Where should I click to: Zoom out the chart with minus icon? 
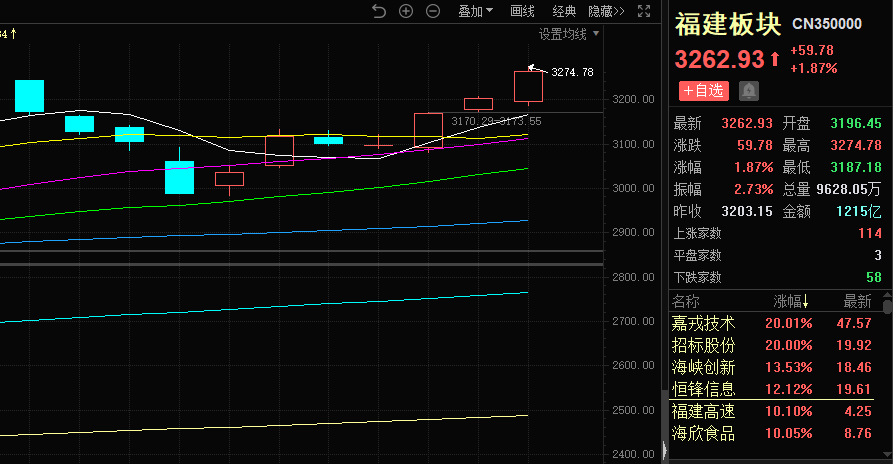[433, 11]
